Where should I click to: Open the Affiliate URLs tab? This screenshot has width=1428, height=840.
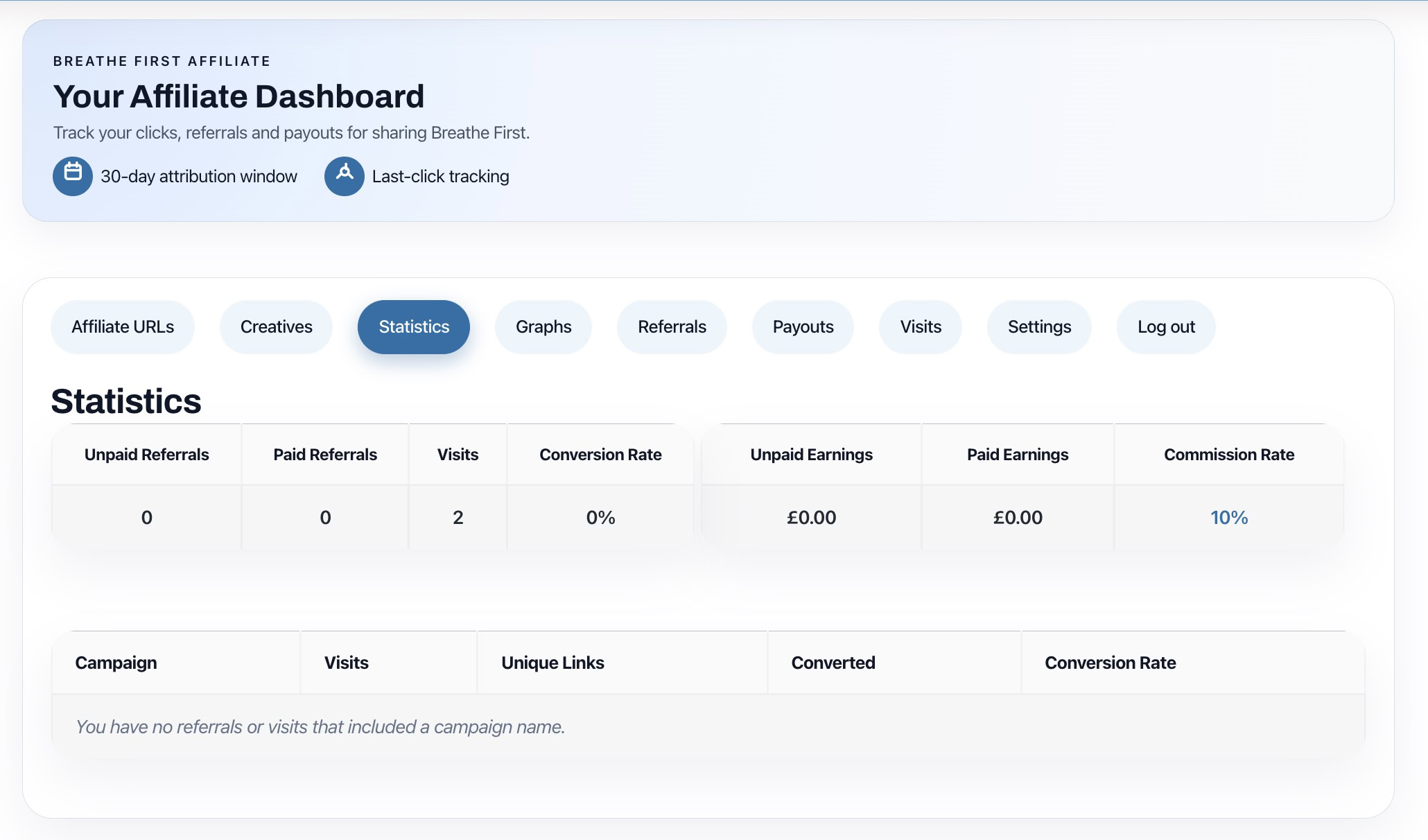click(122, 326)
